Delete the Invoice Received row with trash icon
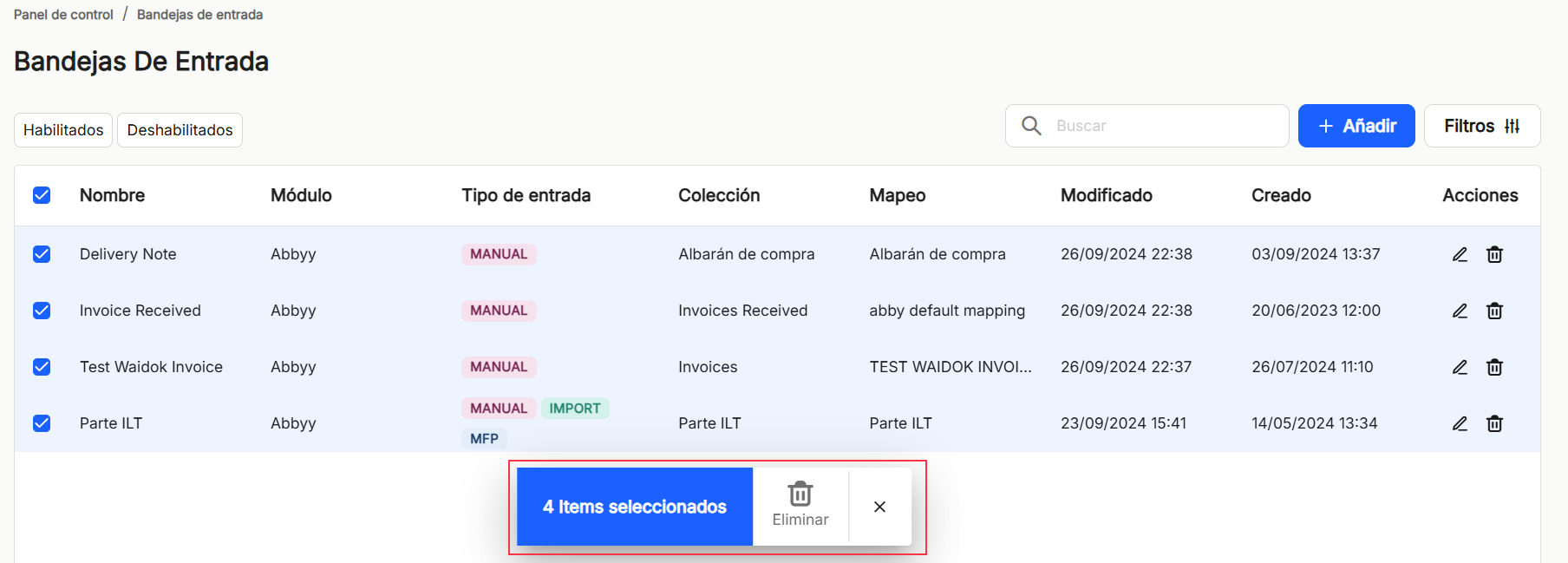The width and height of the screenshot is (1568, 563). click(1494, 311)
